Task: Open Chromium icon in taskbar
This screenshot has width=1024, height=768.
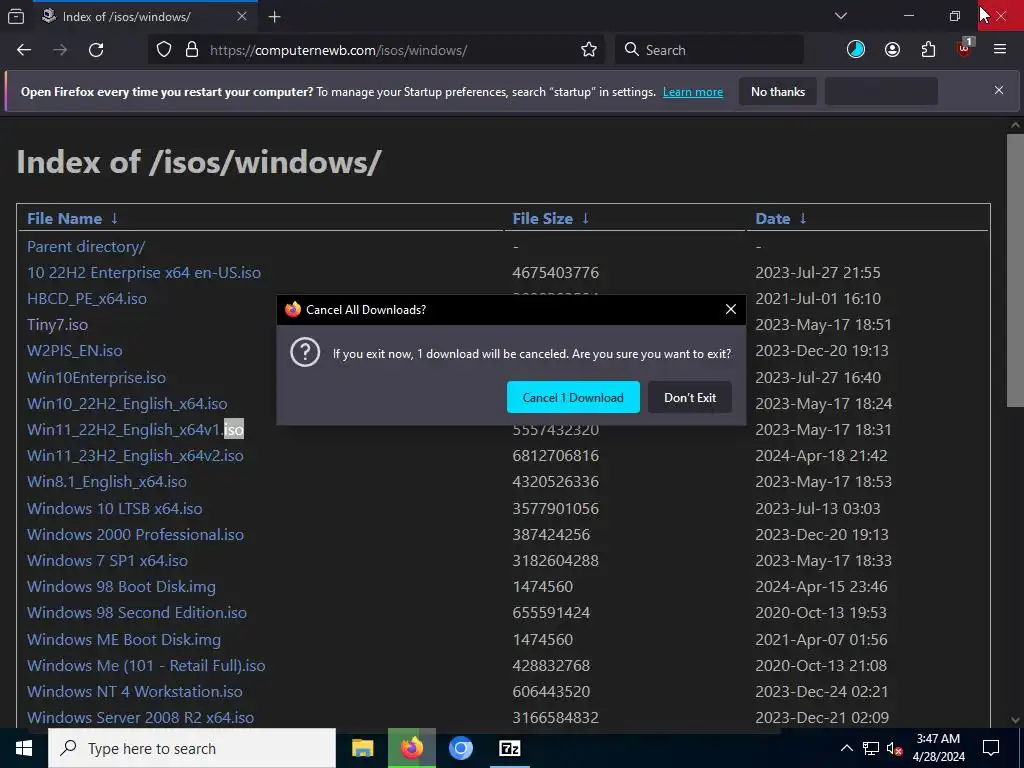Action: (x=460, y=748)
